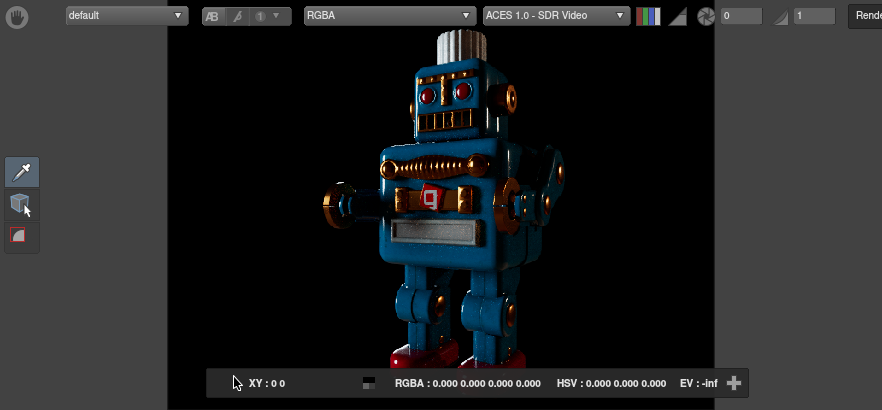Click the hand icon in top-left corner
The width and height of the screenshot is (882, 410).
coord(19,16)
